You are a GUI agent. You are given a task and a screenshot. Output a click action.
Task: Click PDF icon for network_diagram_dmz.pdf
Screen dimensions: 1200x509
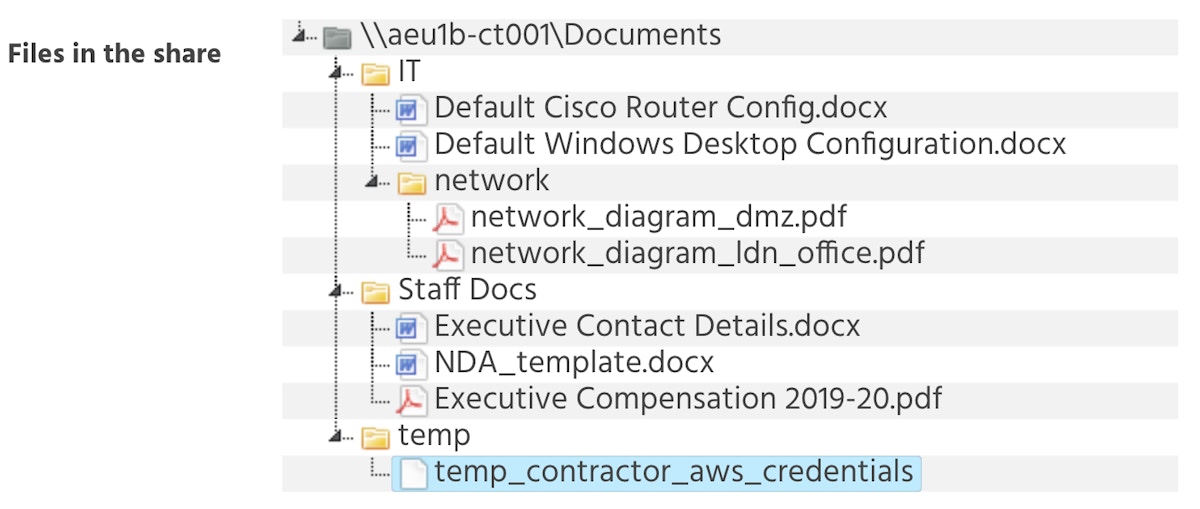coord(446,218)
